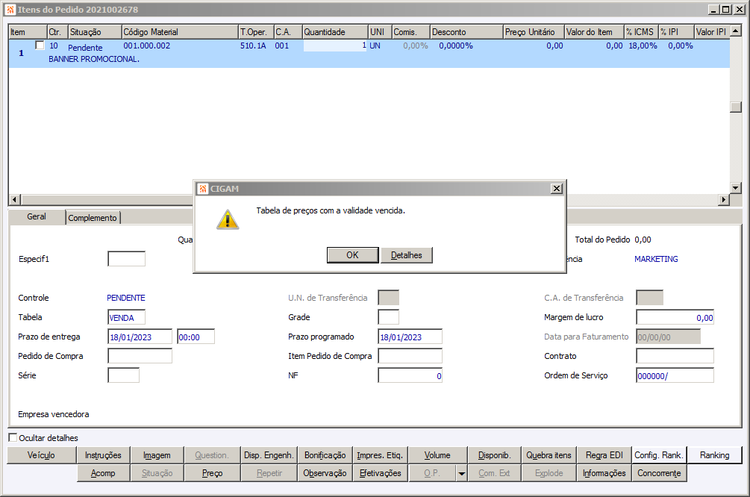Click the Ordem de Serviço field

[675, 376]
